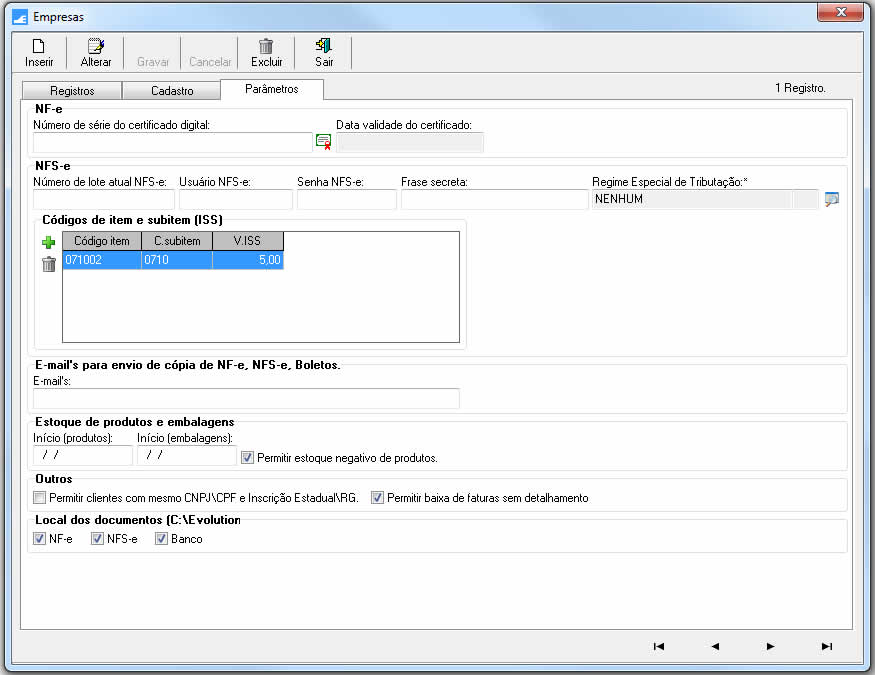Toggle the NFS-e documents checkbox

(x=97, y=539)
